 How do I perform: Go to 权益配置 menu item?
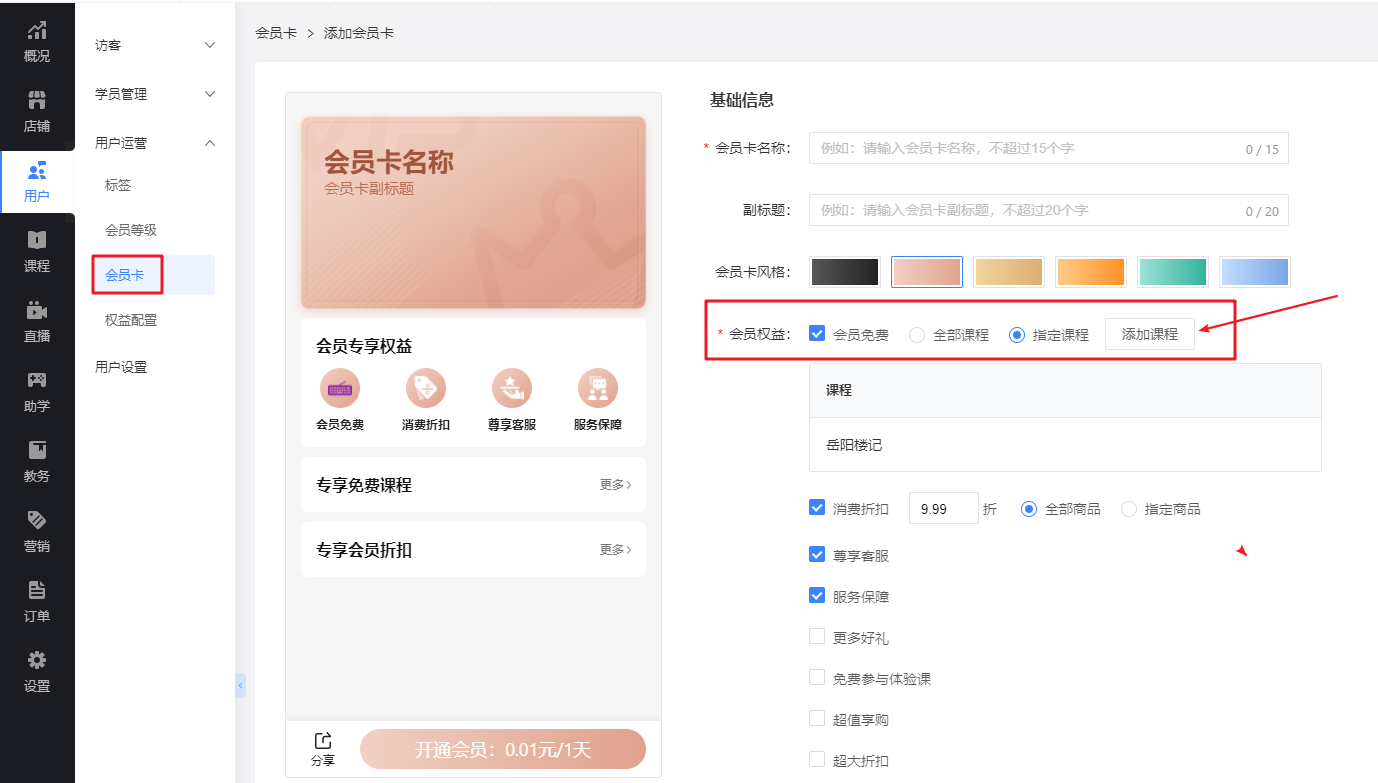pos(131,320)
